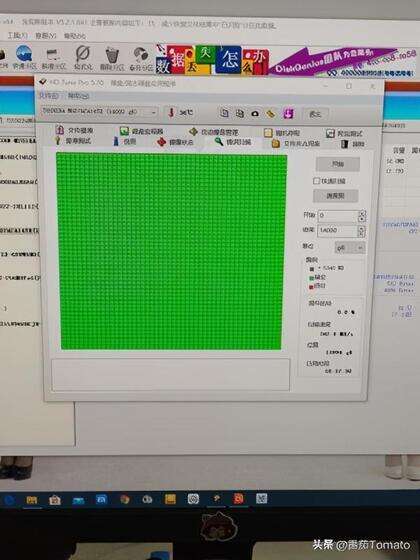The width and height of the screenshot is (420, 560).
Task: Click New Partition icon in DiskGenius toolbar
Action: click(x=54, y=59)
